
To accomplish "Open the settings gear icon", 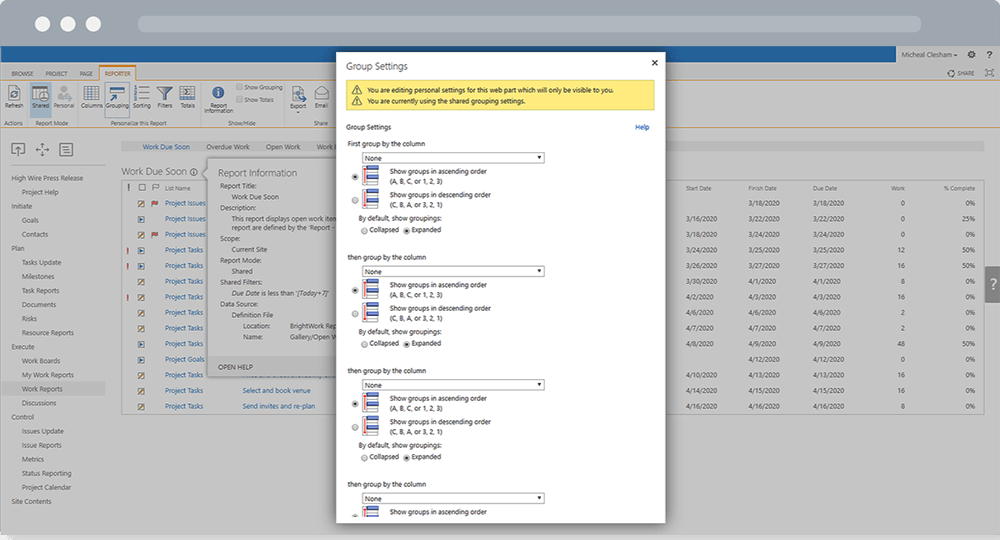I will coord(971,54).
